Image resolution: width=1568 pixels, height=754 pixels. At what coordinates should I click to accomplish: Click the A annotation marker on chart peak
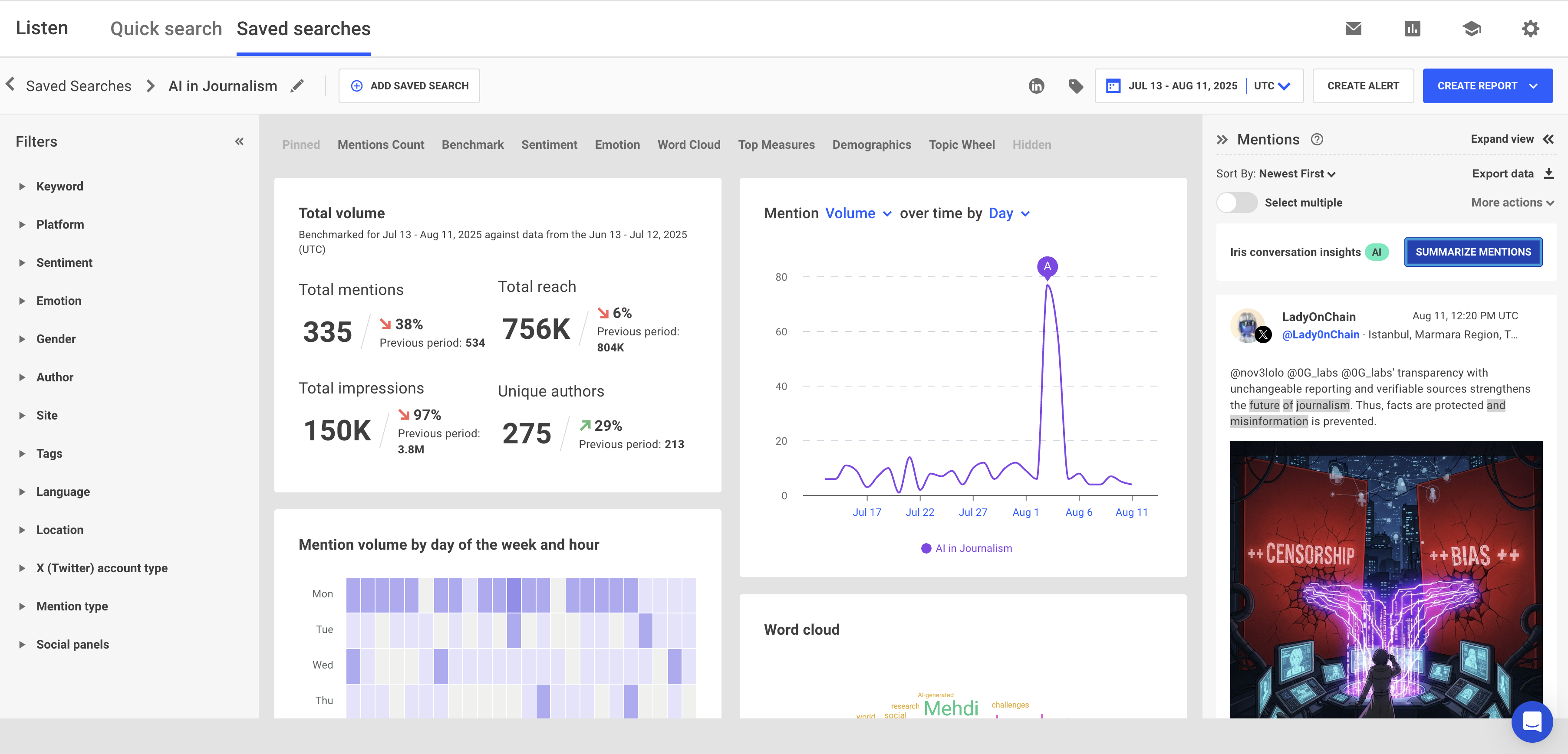coord(1047,266)
